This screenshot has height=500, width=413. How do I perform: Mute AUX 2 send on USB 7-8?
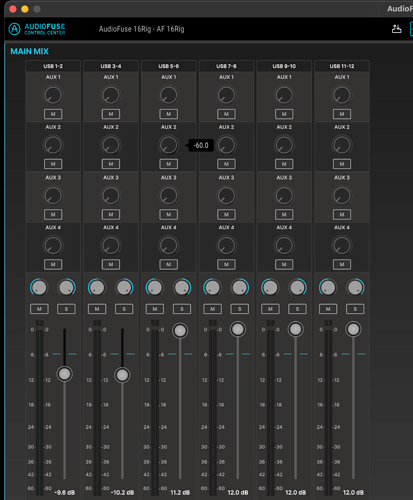(226, 164)
